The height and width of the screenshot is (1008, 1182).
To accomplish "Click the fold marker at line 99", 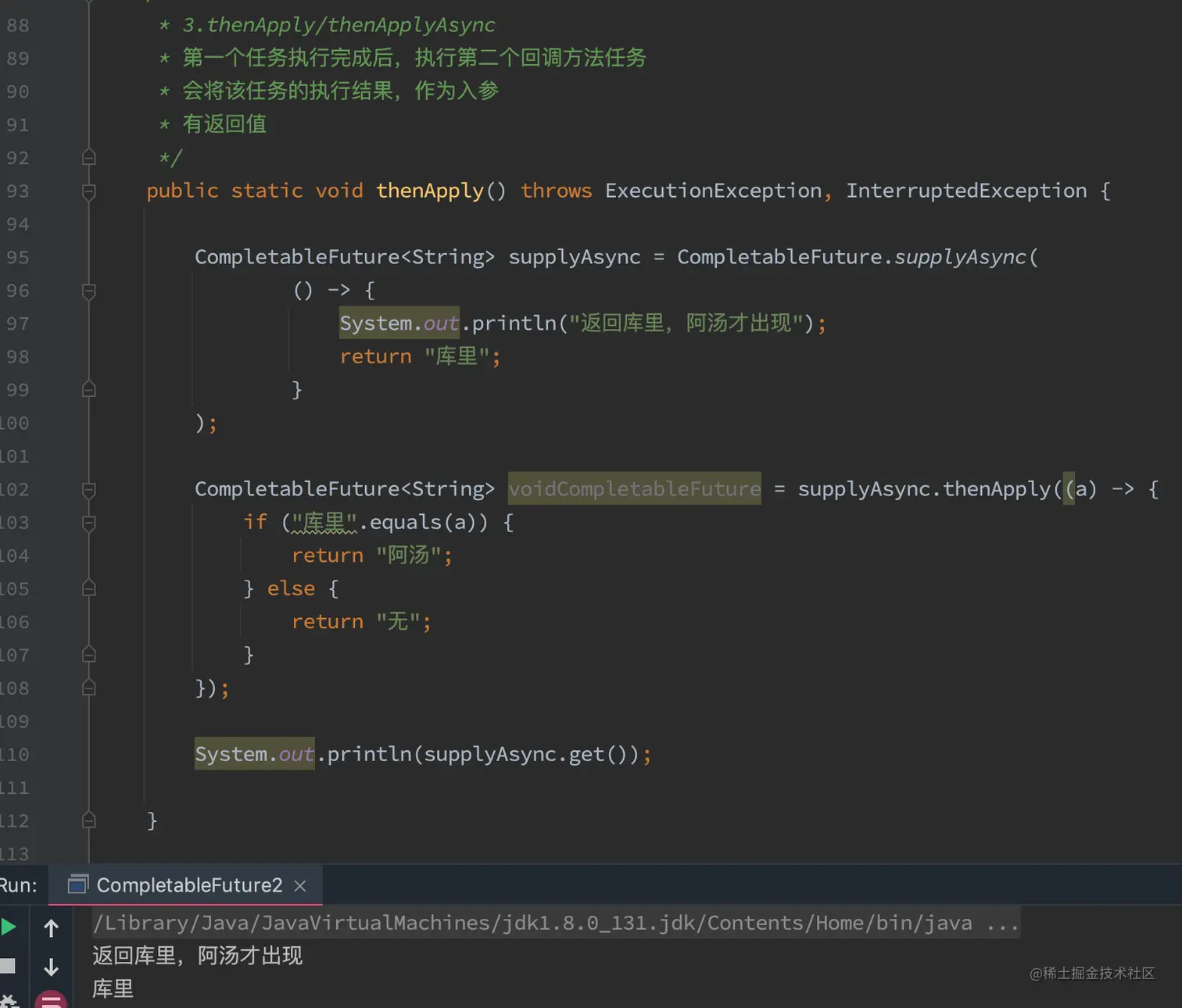I will (x=89, y=390).
